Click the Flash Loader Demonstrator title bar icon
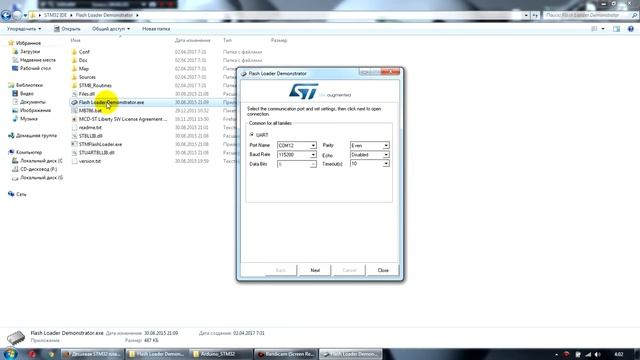Screen dimensions: 640x360 pos(244,74)
